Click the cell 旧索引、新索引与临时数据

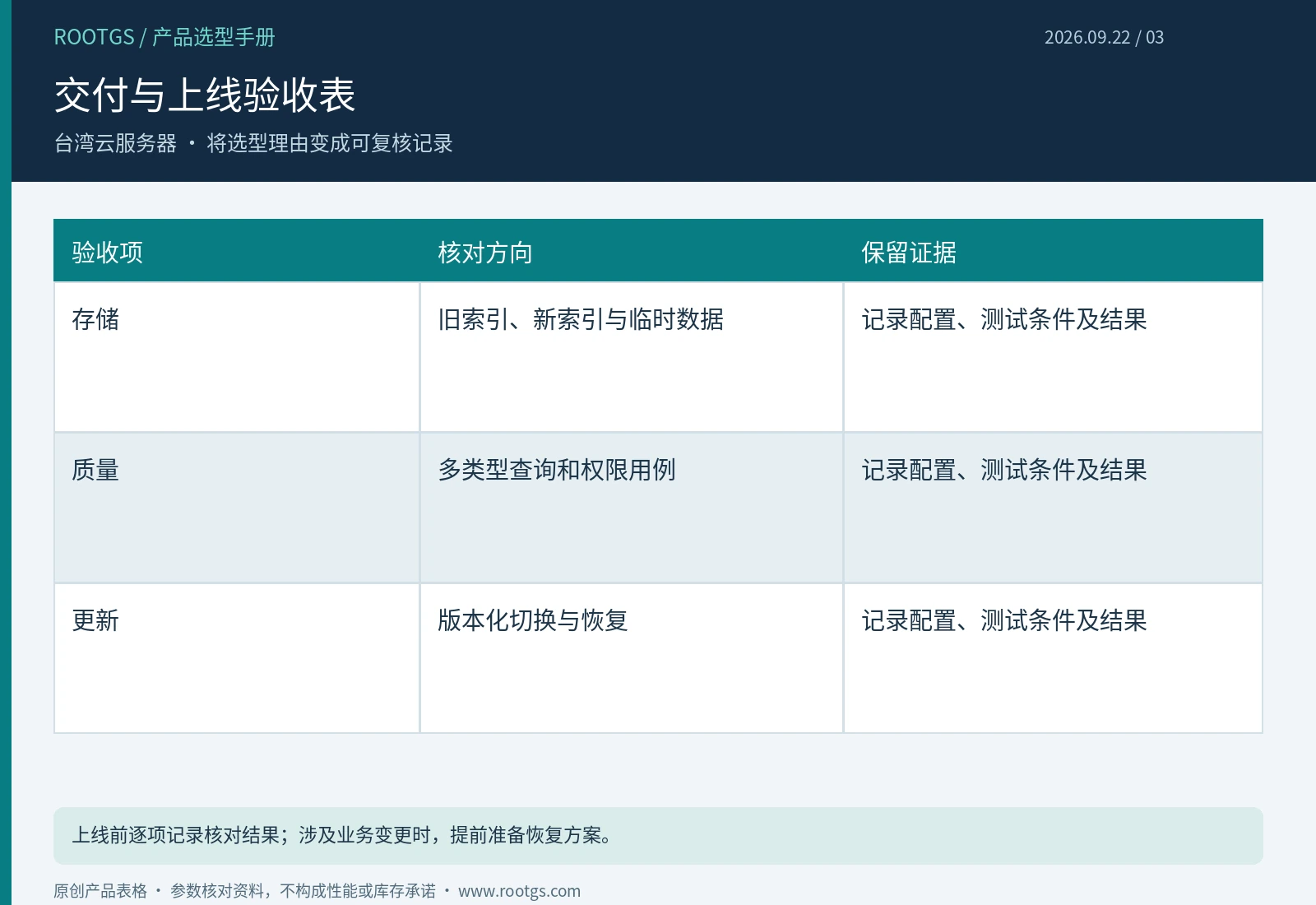pyautogui.click(x=632, y=357)
